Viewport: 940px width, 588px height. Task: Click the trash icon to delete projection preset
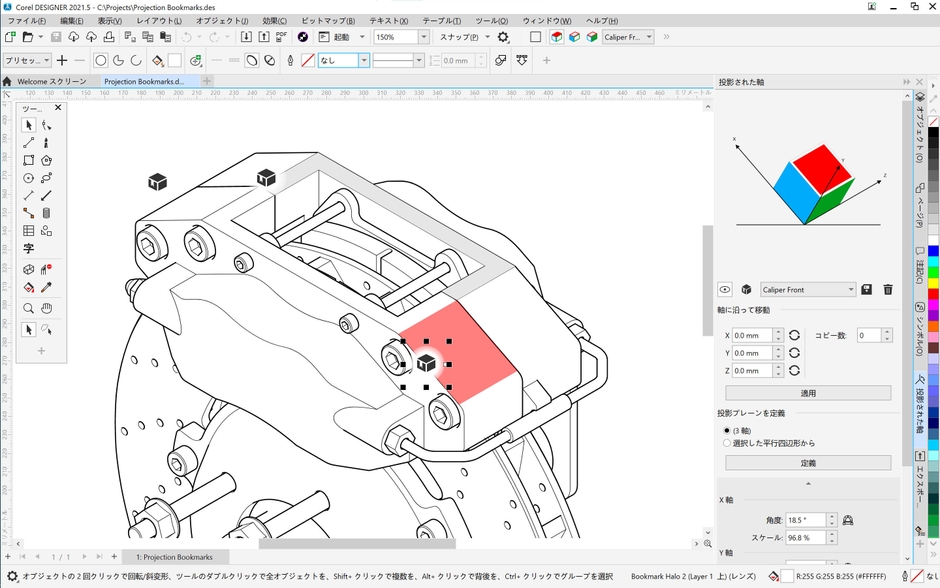[888, 290]
